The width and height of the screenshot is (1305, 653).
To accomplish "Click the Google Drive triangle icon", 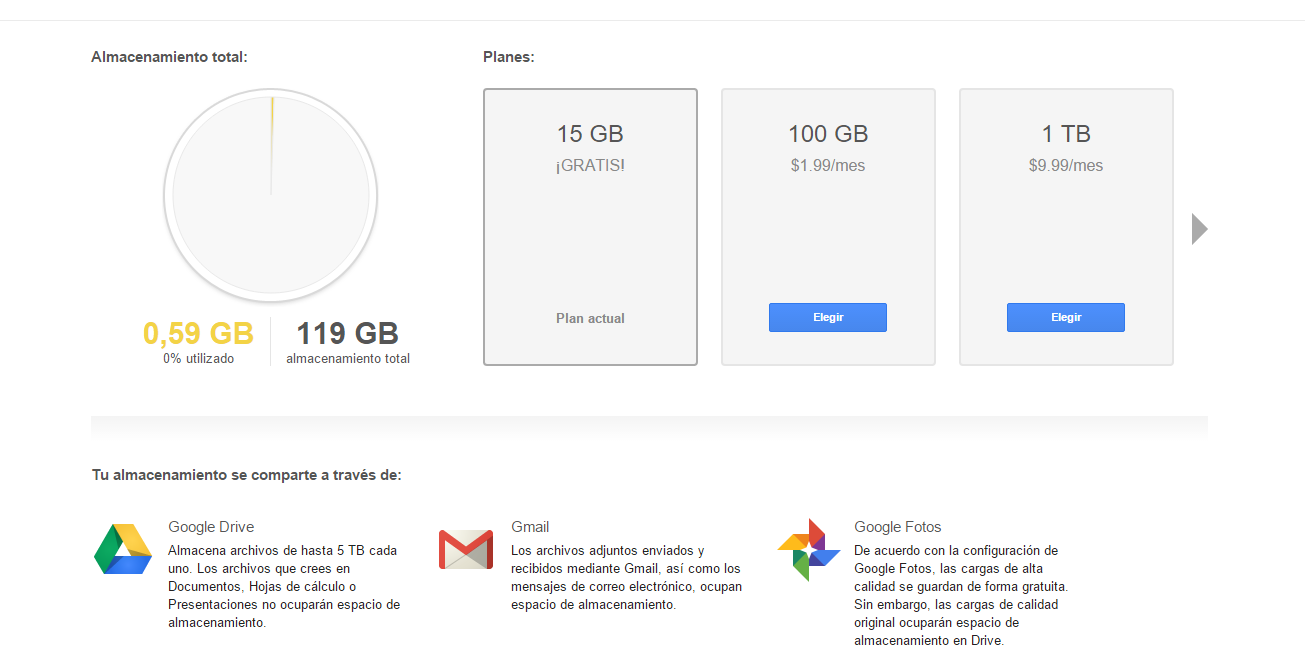I will point(123,549).
